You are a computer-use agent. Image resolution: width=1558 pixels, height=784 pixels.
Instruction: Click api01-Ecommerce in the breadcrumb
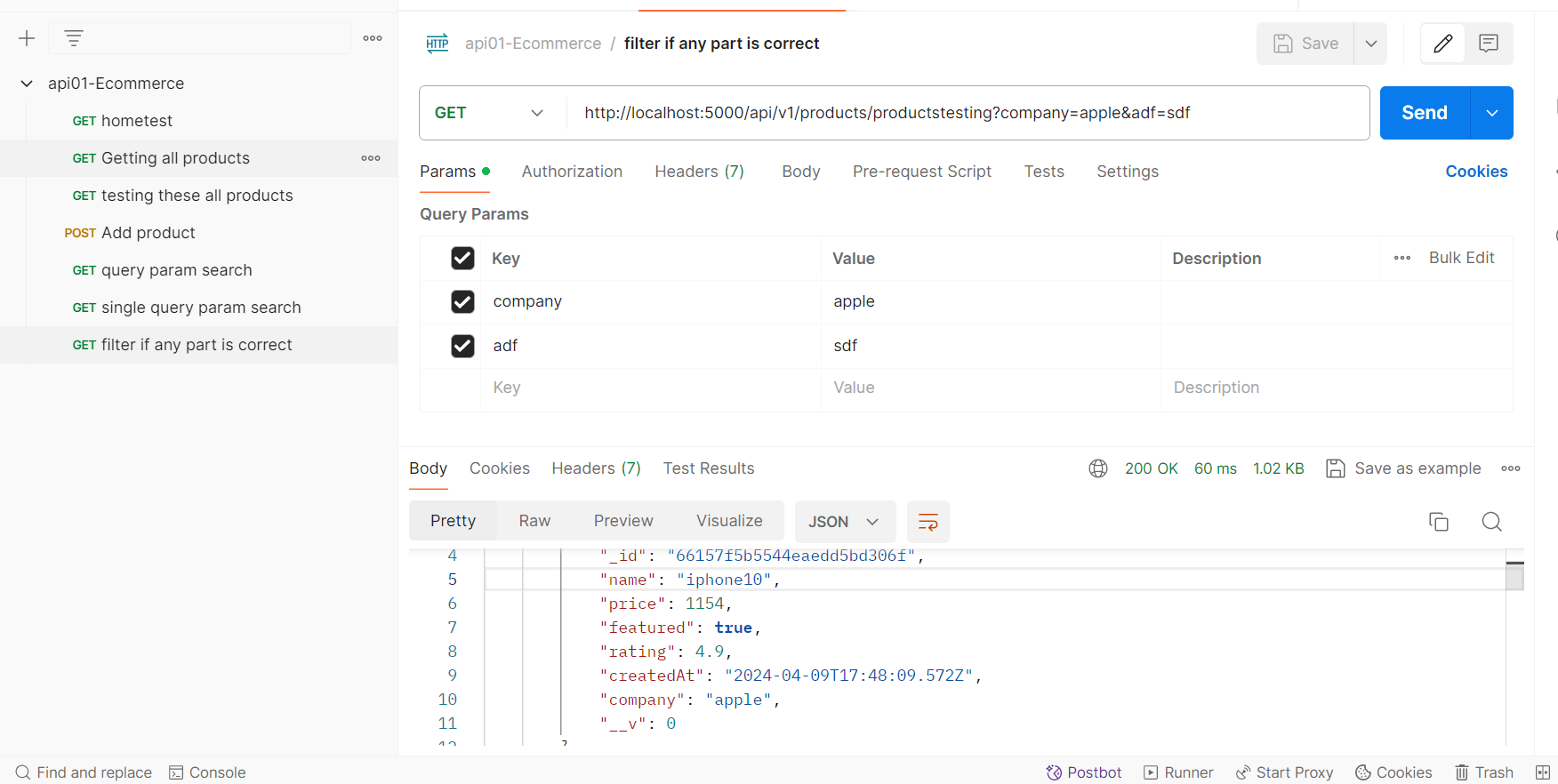click(x=533, y=44)
